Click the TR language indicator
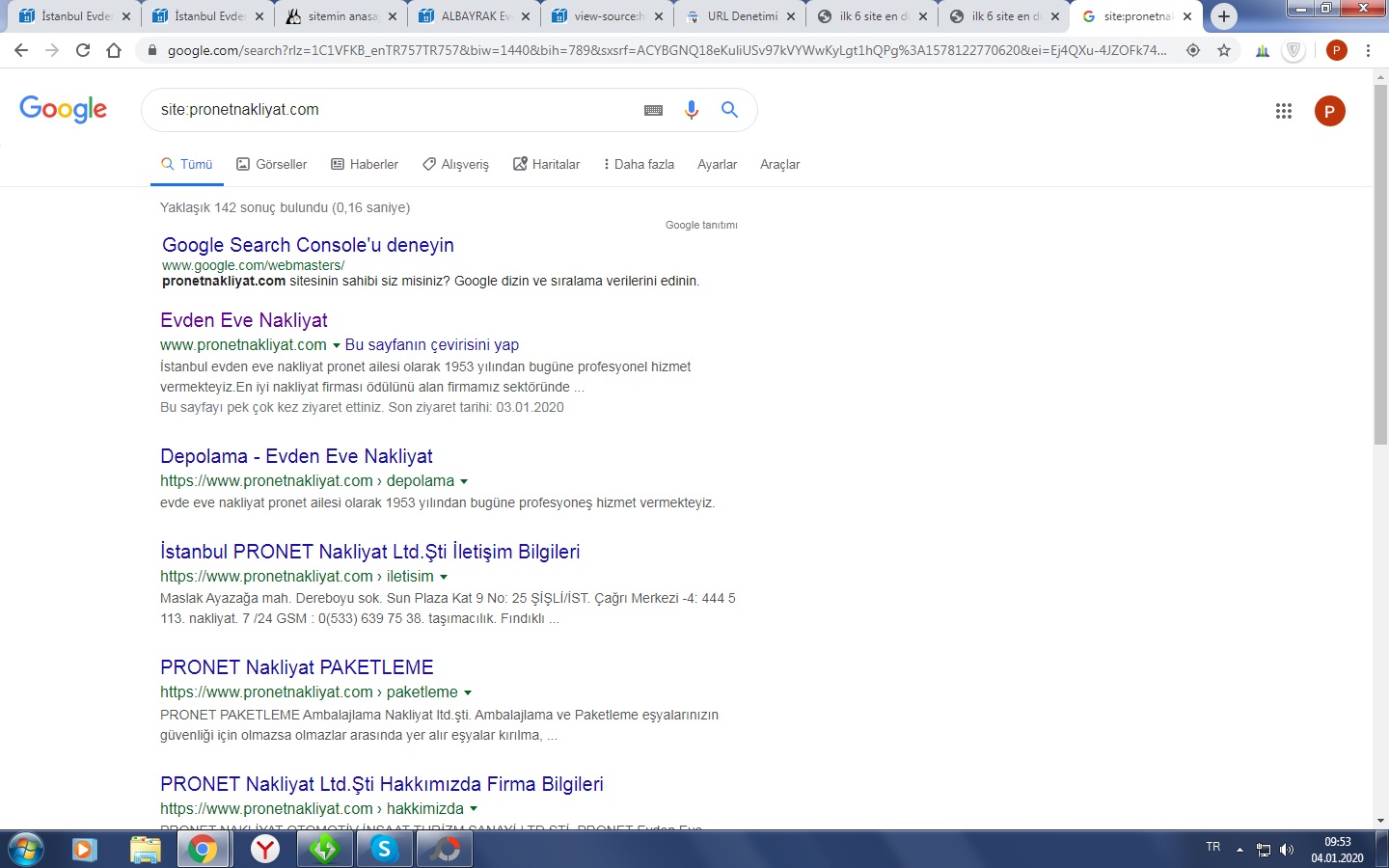 coord(1212,847)
